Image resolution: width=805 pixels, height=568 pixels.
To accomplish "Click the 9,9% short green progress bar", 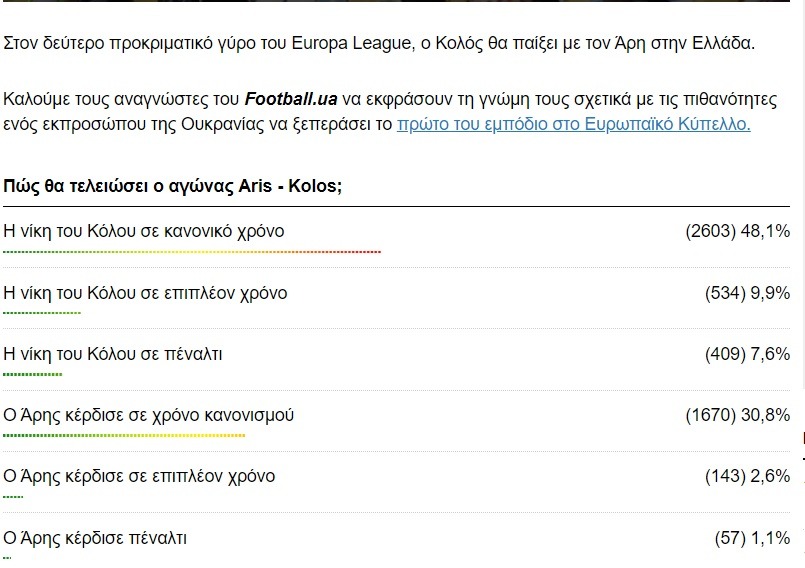I will (x=42, y=313).
